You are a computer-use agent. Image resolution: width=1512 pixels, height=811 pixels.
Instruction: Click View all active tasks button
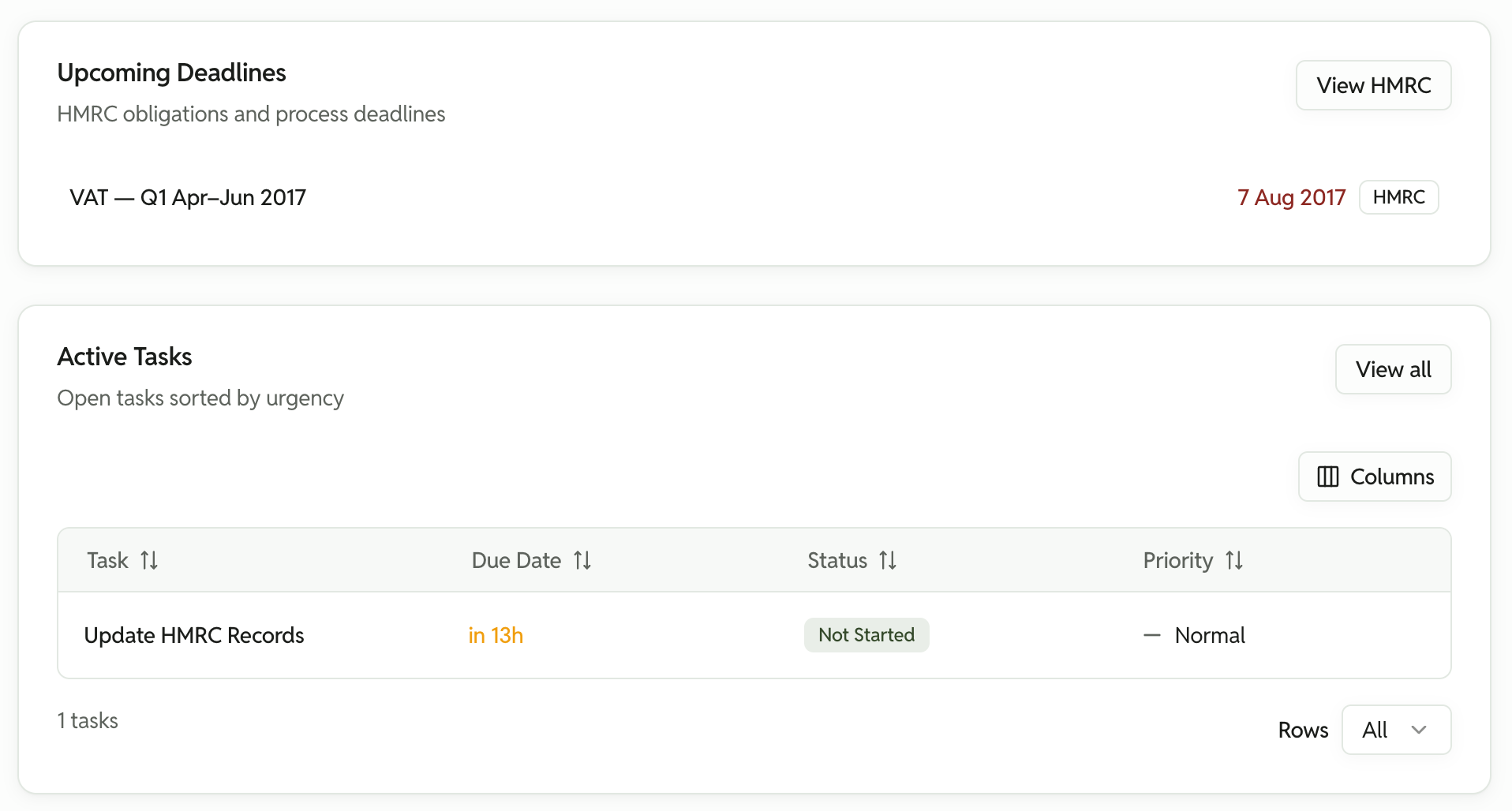[1393, 369]
